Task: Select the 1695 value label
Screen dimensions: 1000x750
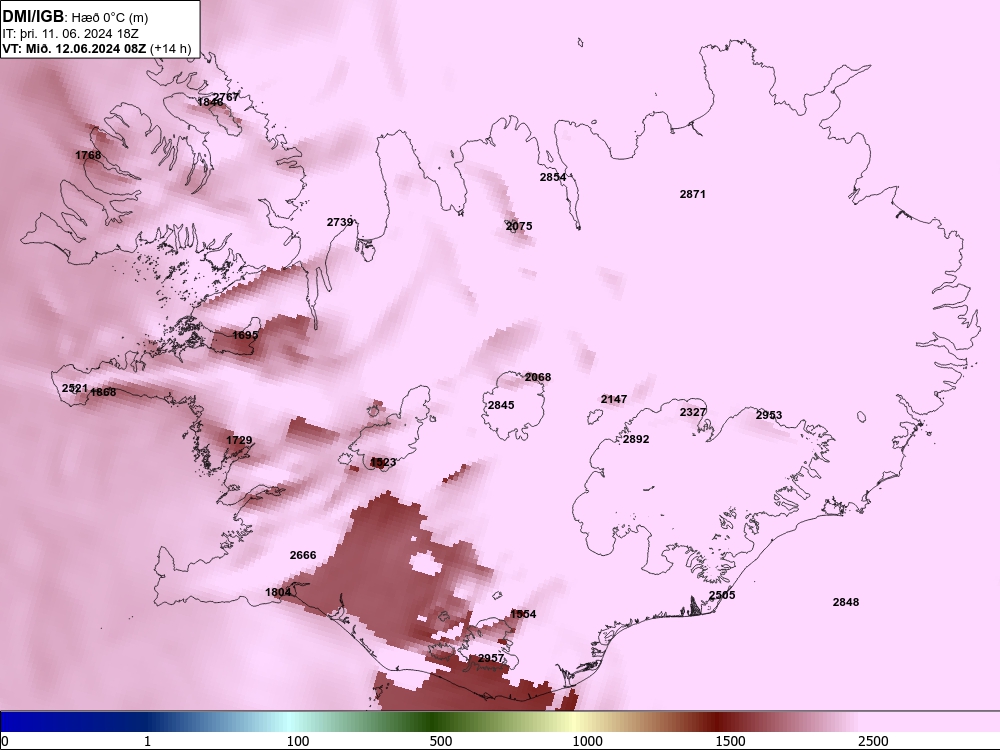Action: click(x=246, y=335)
